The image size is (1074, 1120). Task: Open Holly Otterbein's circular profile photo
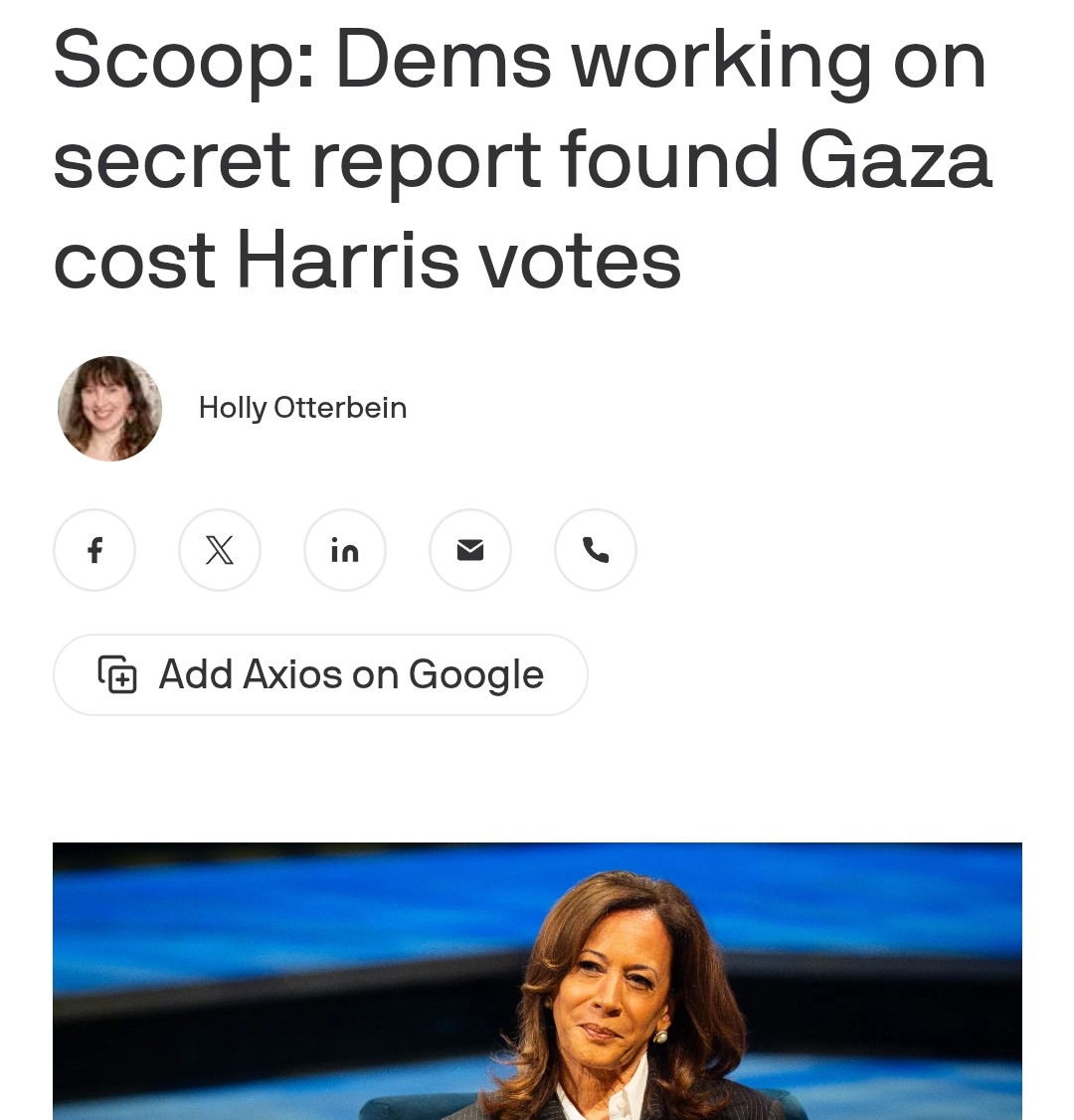(109, 409)
